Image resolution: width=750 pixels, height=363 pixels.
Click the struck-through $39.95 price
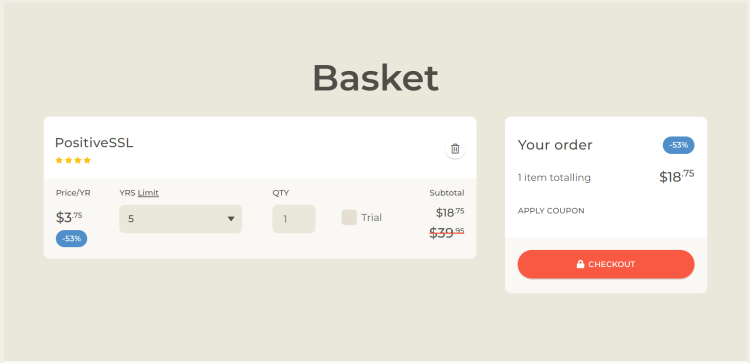[446, 233]
